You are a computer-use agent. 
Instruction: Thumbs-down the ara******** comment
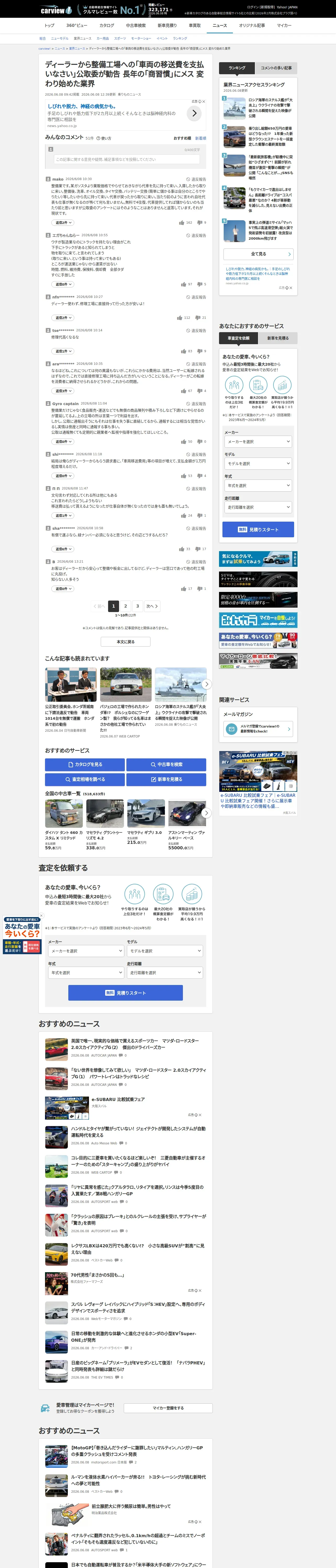[x=200, y=391]
